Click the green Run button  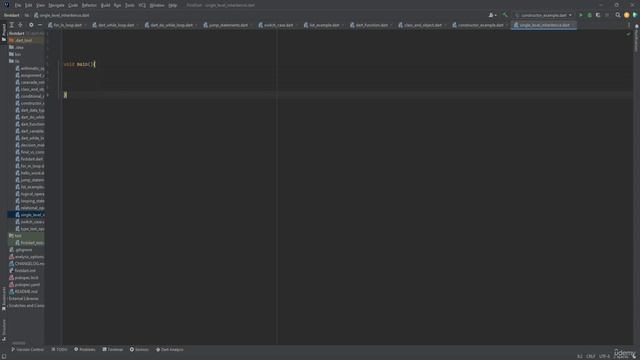tap(580, 15)
